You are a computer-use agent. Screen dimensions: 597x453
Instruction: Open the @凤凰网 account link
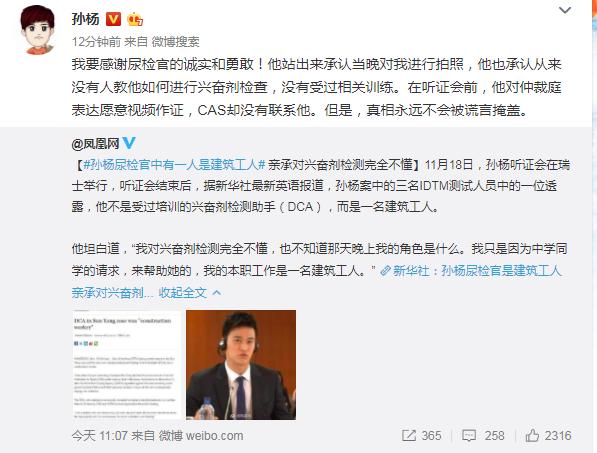point(95,144)
